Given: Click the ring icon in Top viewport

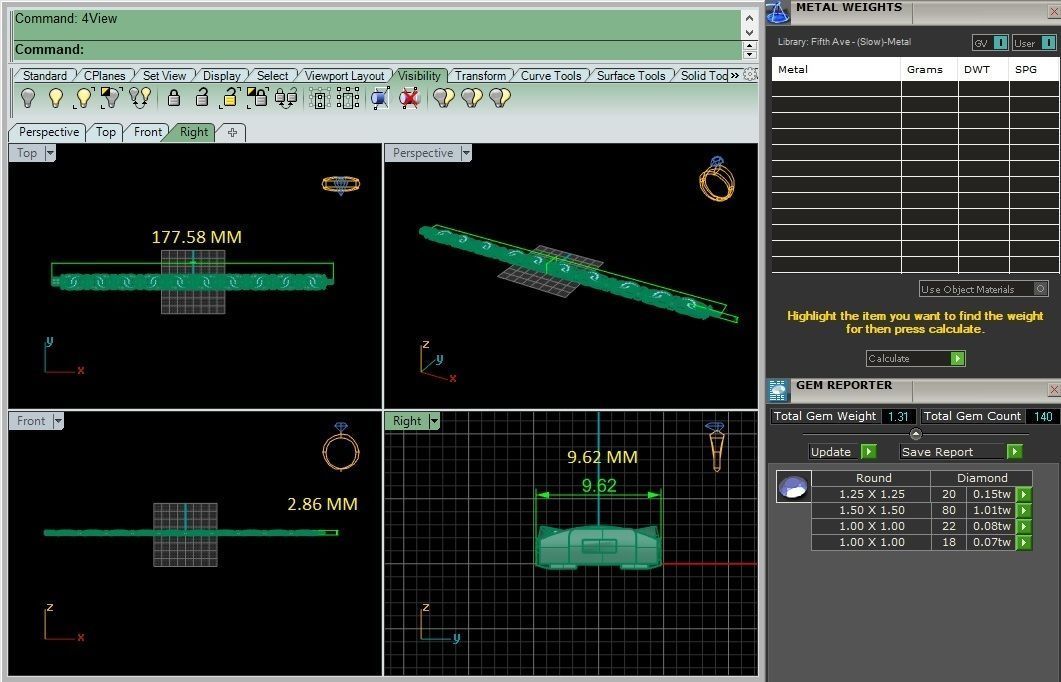Looking at the screenshot, I should pos(340,185).
